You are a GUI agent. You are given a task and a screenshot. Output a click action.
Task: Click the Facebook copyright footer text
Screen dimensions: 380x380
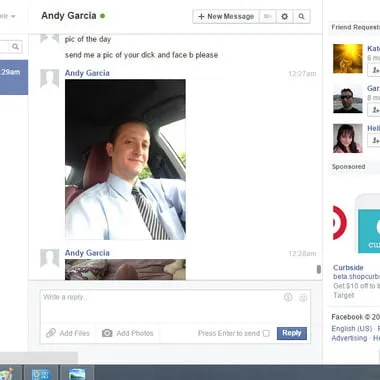(355, 317)
